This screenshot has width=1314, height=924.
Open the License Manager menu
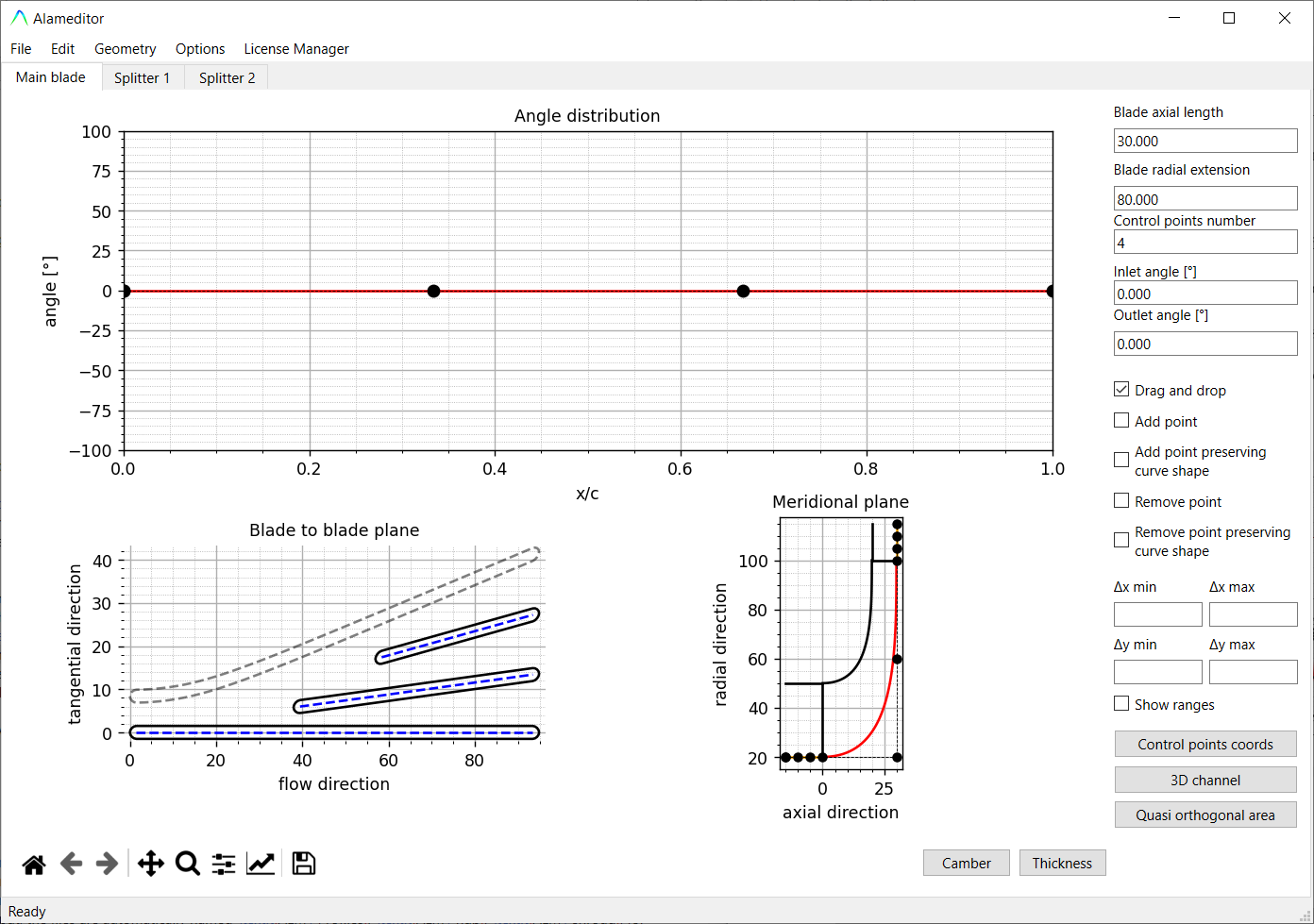pos(296,49)
